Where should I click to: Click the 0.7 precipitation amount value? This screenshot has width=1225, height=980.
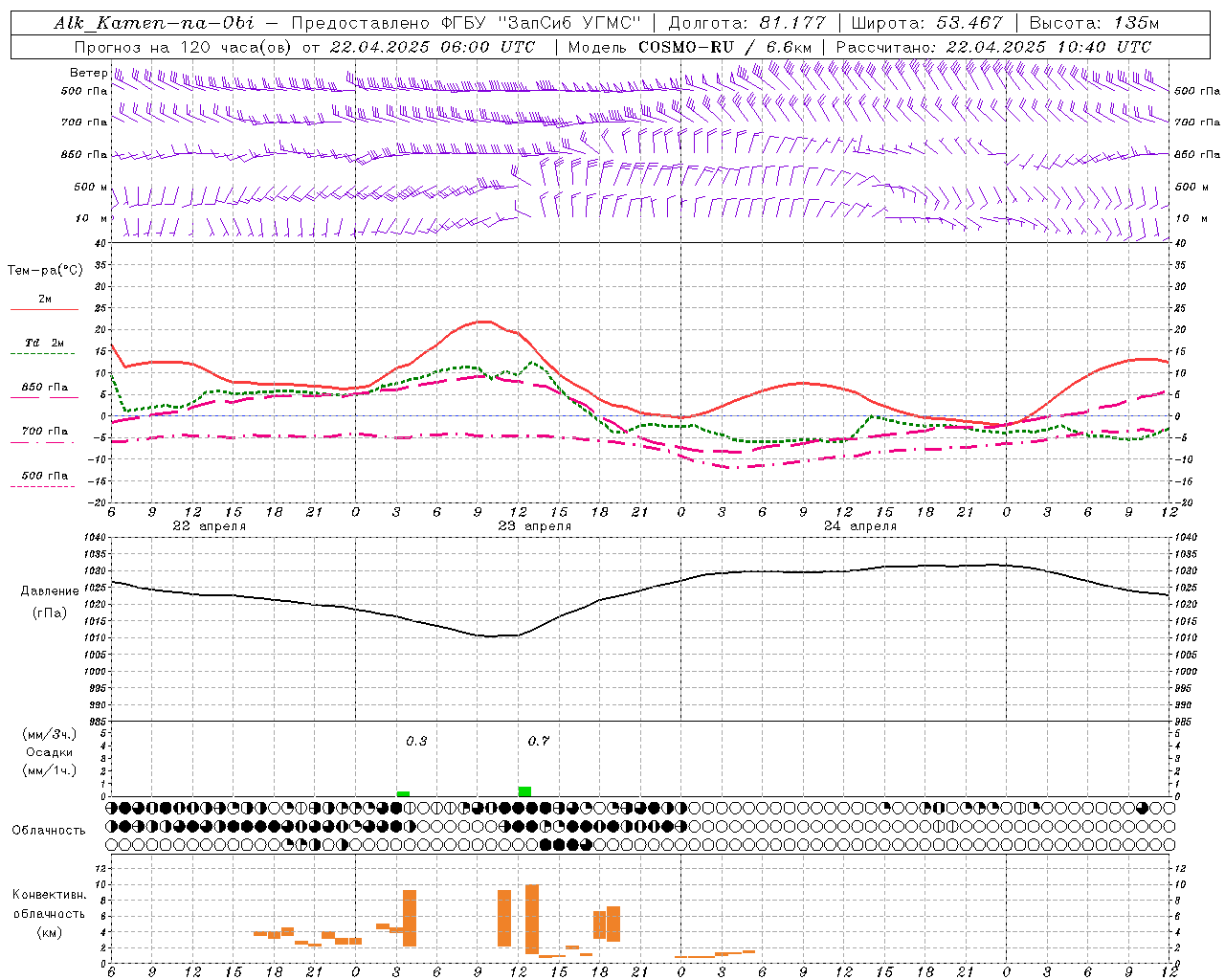(x=539, y=742)
